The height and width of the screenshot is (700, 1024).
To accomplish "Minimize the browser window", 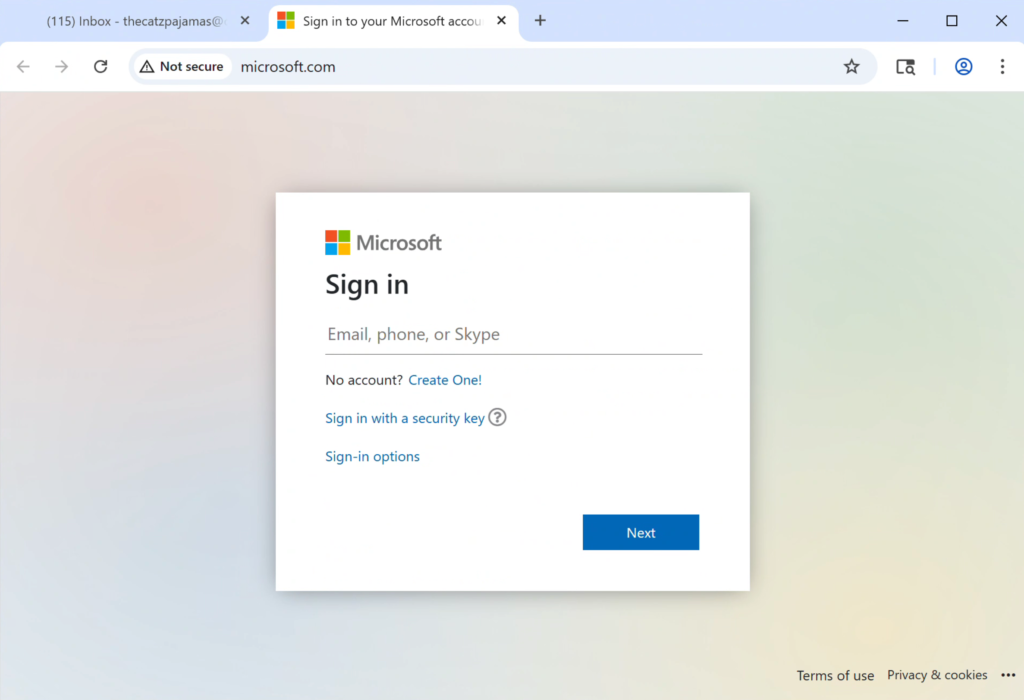I will [x=903, y=21].
